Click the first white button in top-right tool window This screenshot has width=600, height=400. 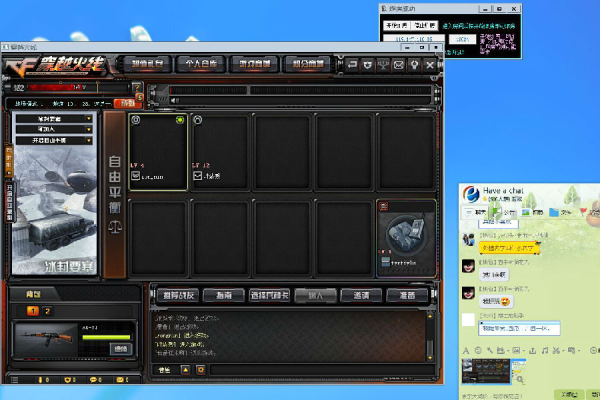tap(396, 26)
